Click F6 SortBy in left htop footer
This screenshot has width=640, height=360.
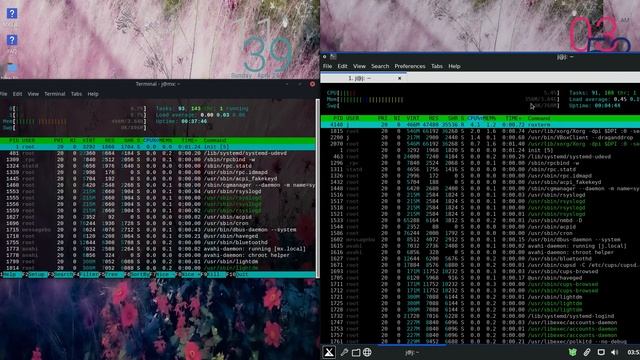pos(139,275)
